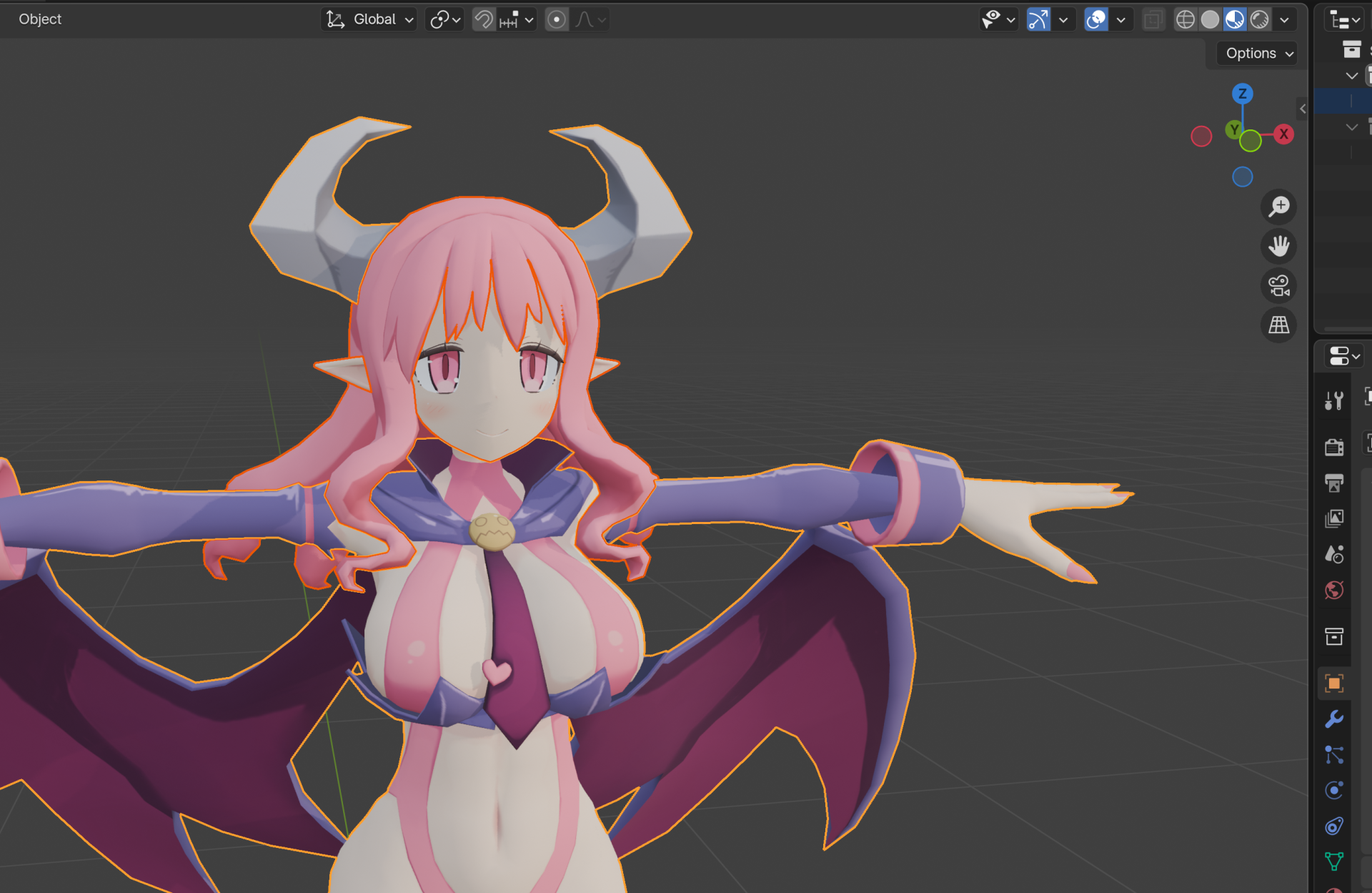Click the Y axis on the navigation gizmo
The height and width of the screenshot is (893, 1372).
pyautogui.click(x=1234, y=129)
